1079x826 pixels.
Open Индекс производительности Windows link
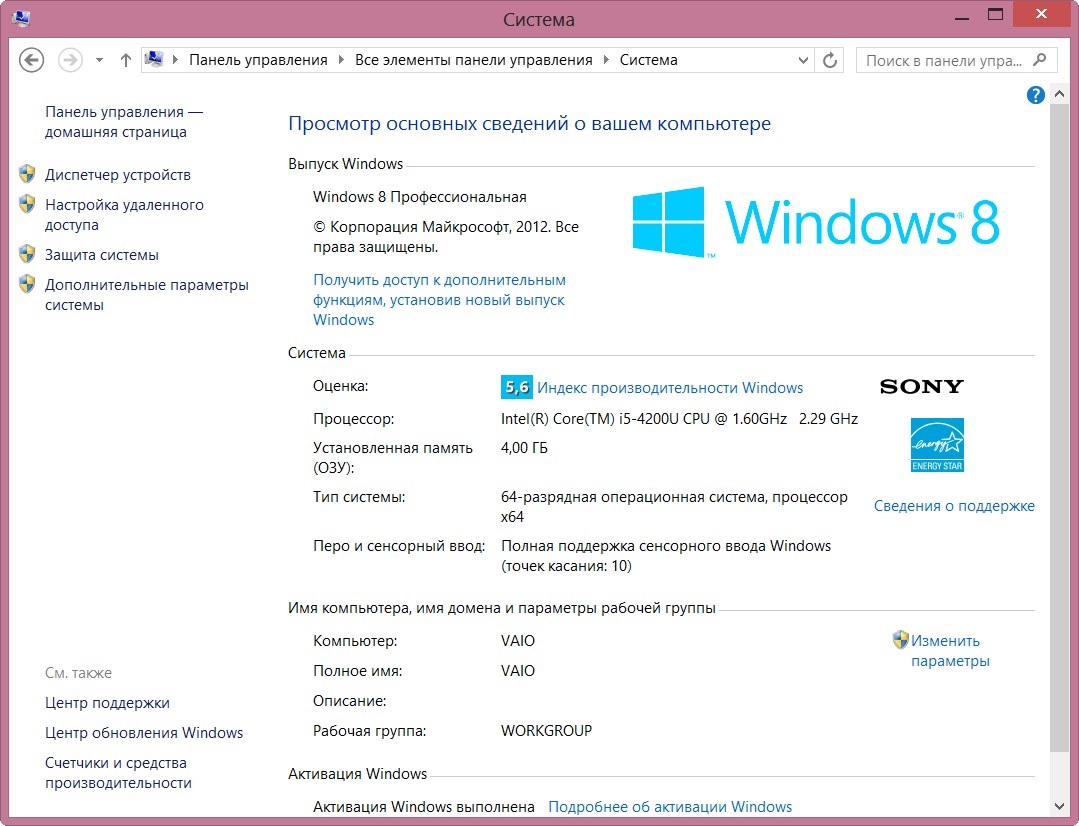coord(670,387)
